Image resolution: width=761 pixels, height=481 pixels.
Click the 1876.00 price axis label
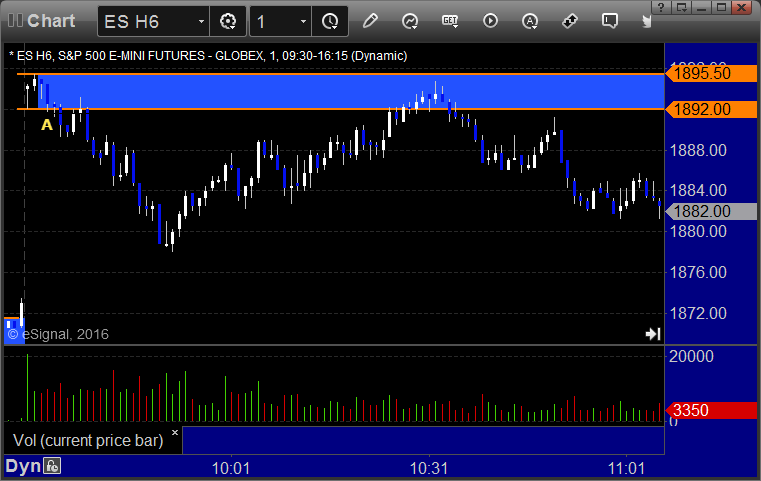pos(698,272)
